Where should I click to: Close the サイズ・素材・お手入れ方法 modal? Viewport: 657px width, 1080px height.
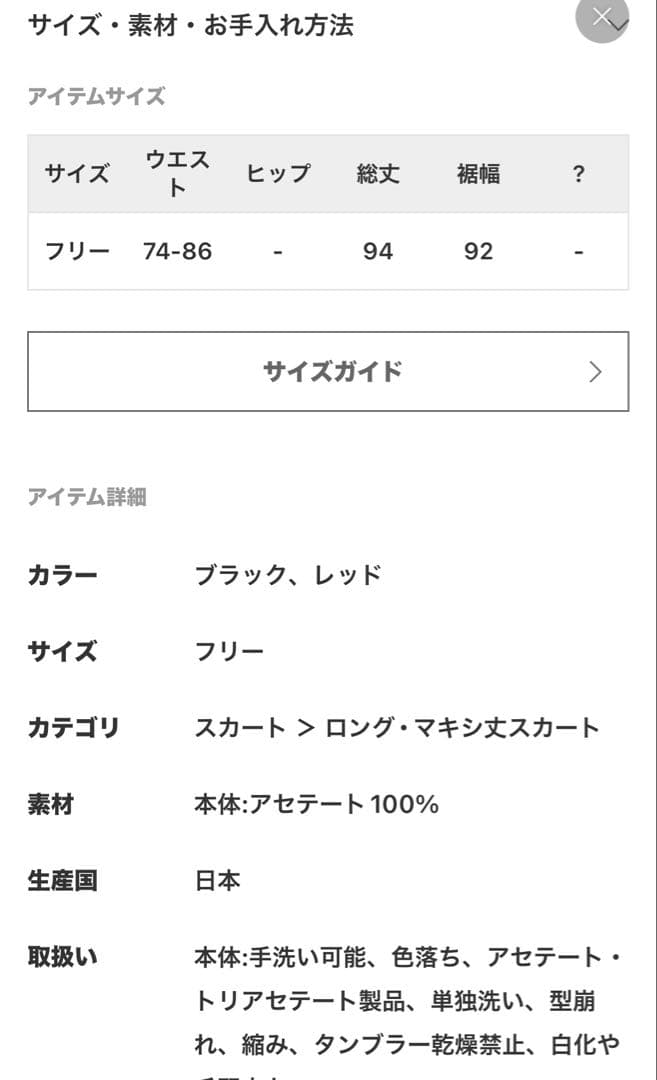point(602,18)
